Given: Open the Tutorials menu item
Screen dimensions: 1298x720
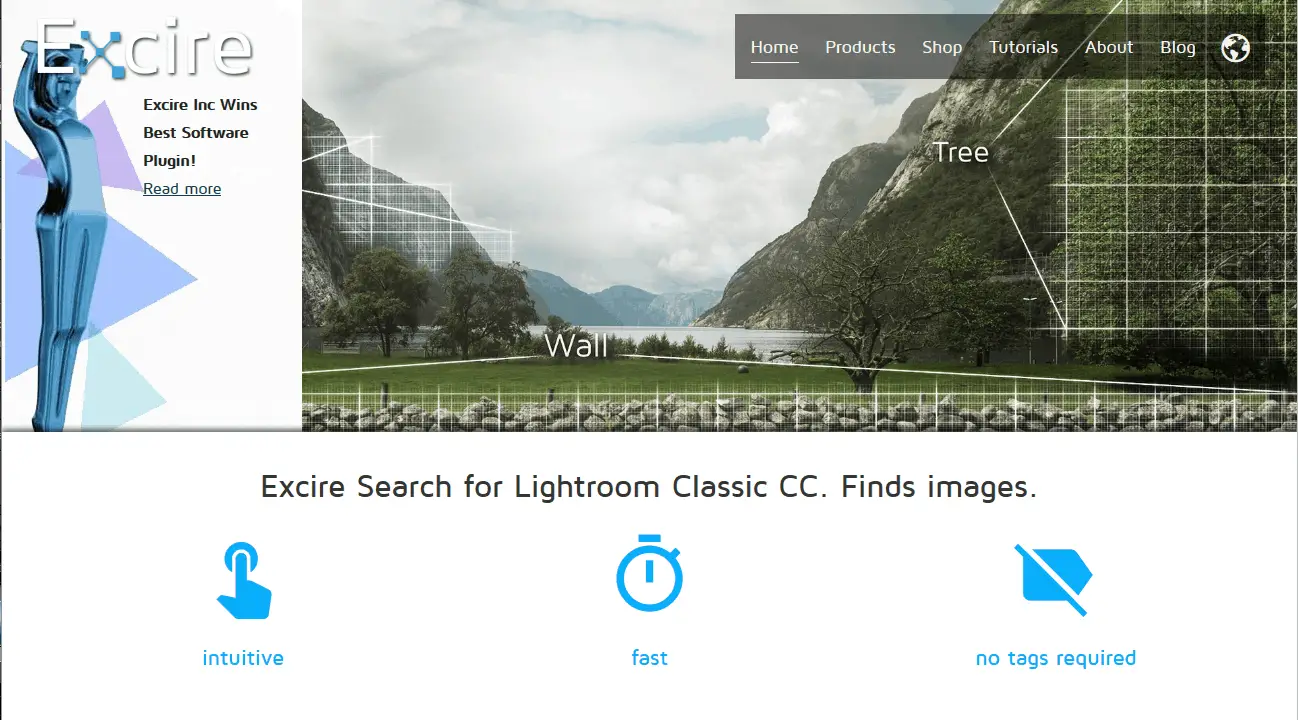Looking at the screenshot, I should [1023, 47].
